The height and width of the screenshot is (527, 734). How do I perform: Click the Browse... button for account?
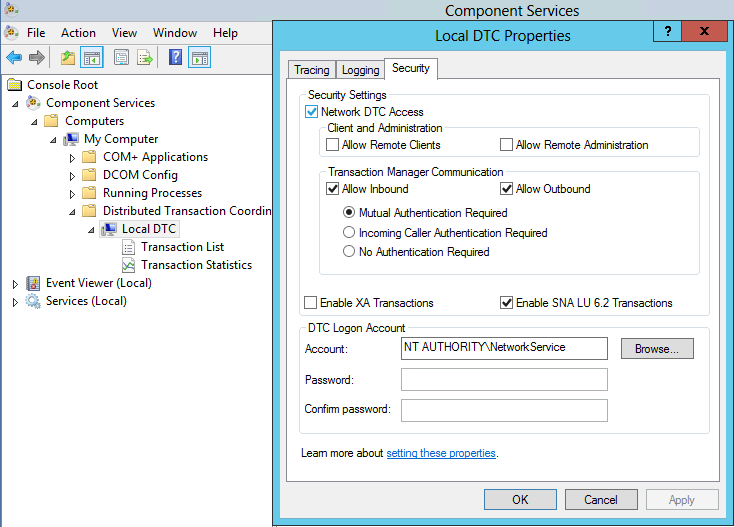656,348
